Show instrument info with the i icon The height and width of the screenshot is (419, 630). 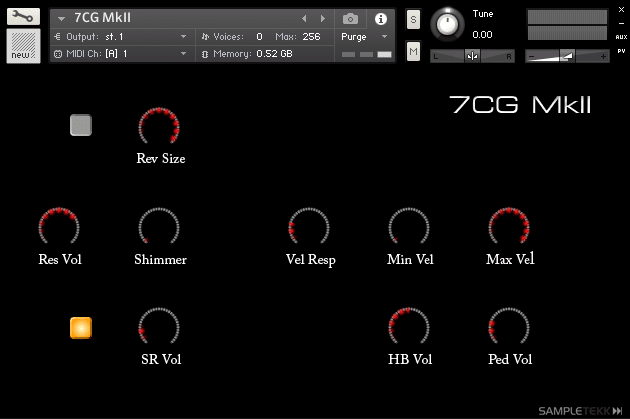pos(380,18)
